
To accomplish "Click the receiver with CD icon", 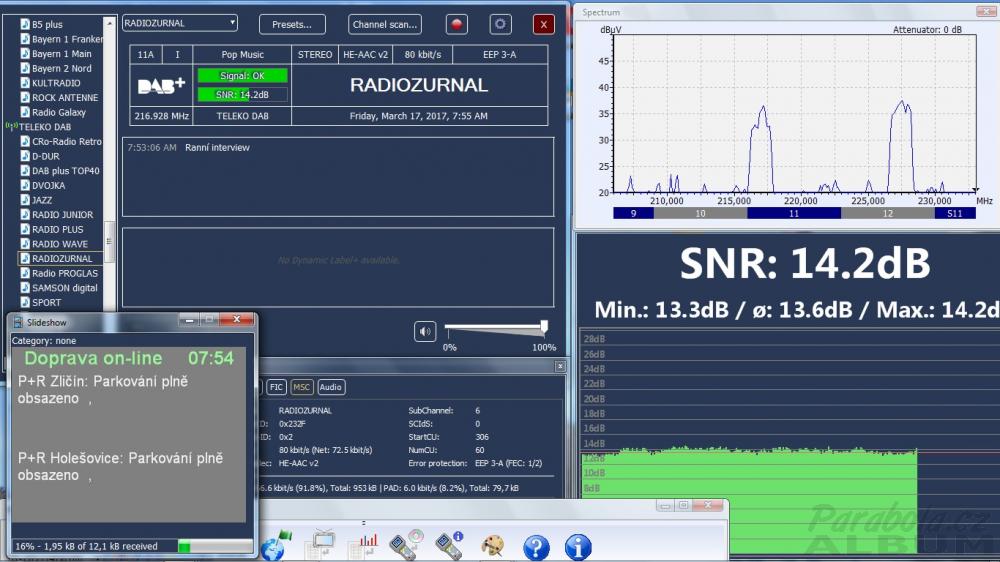I will tap(406, 546).
